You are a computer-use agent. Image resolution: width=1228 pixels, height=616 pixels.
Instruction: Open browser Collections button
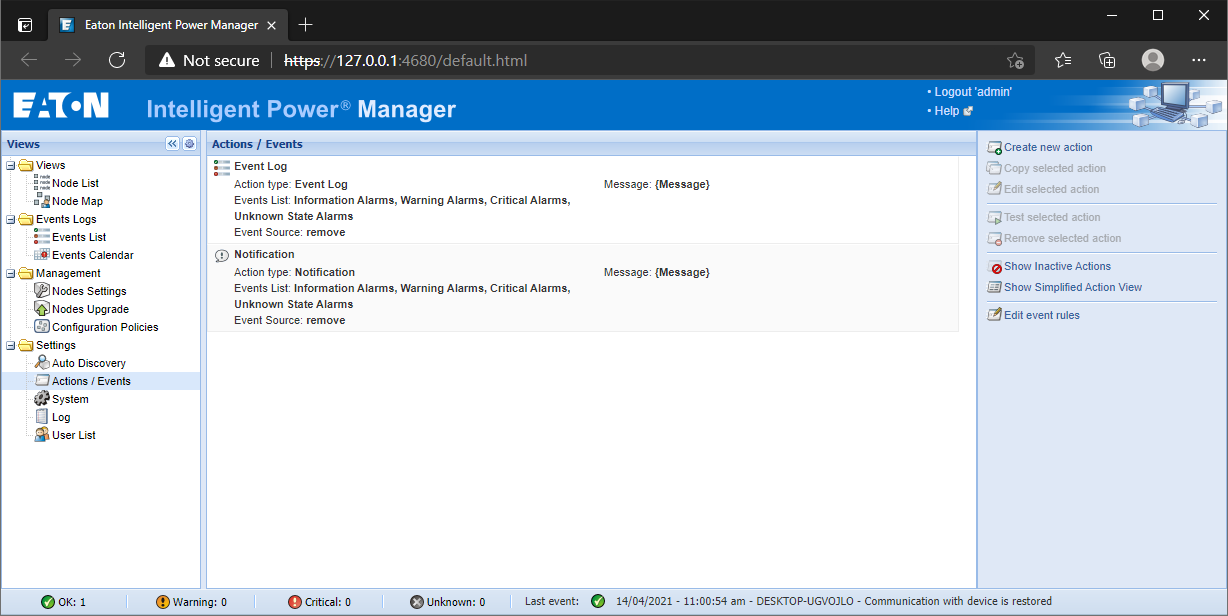[x=1107, y=60]
